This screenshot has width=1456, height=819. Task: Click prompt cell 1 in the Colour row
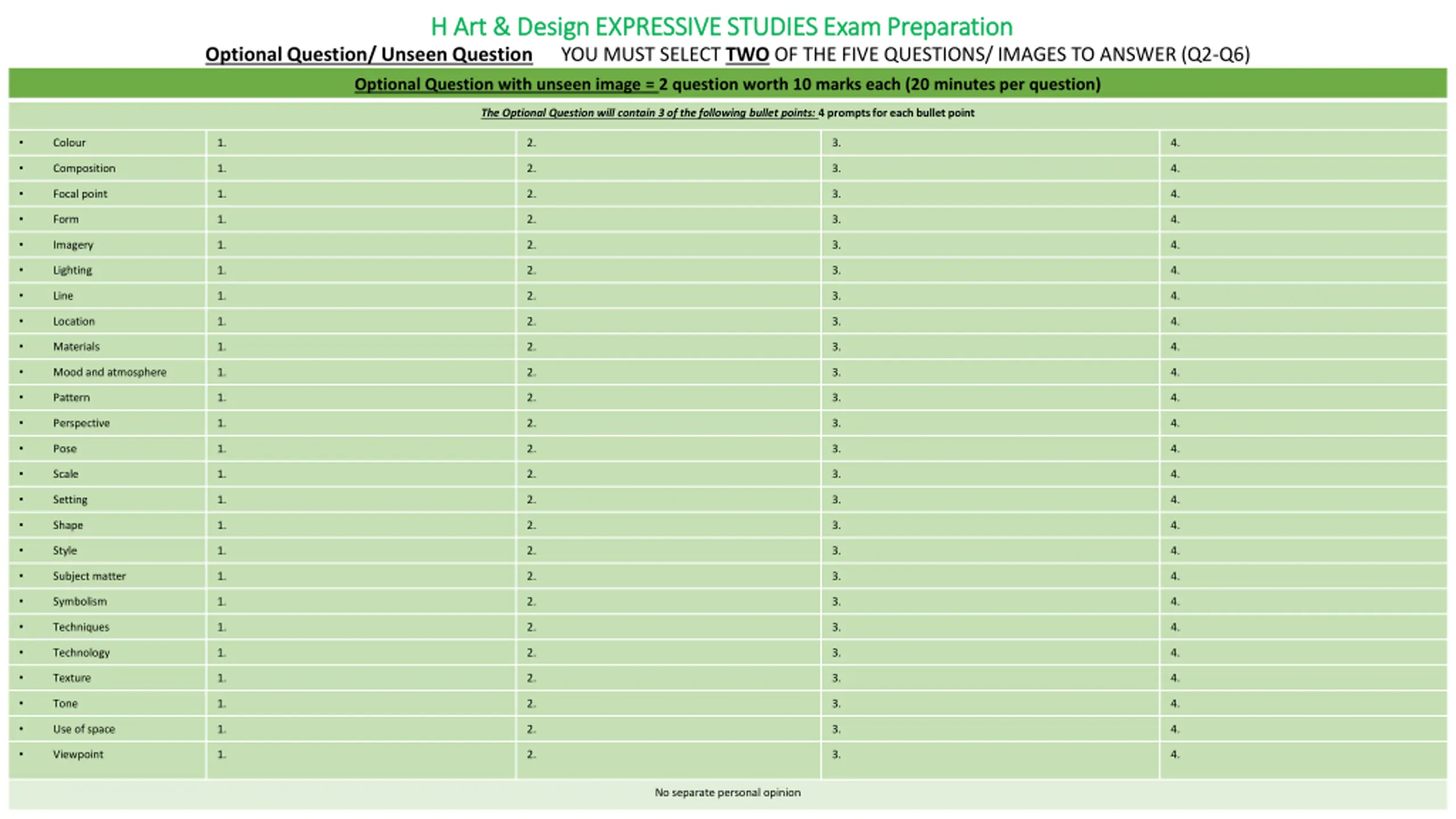tap(361, 143)
